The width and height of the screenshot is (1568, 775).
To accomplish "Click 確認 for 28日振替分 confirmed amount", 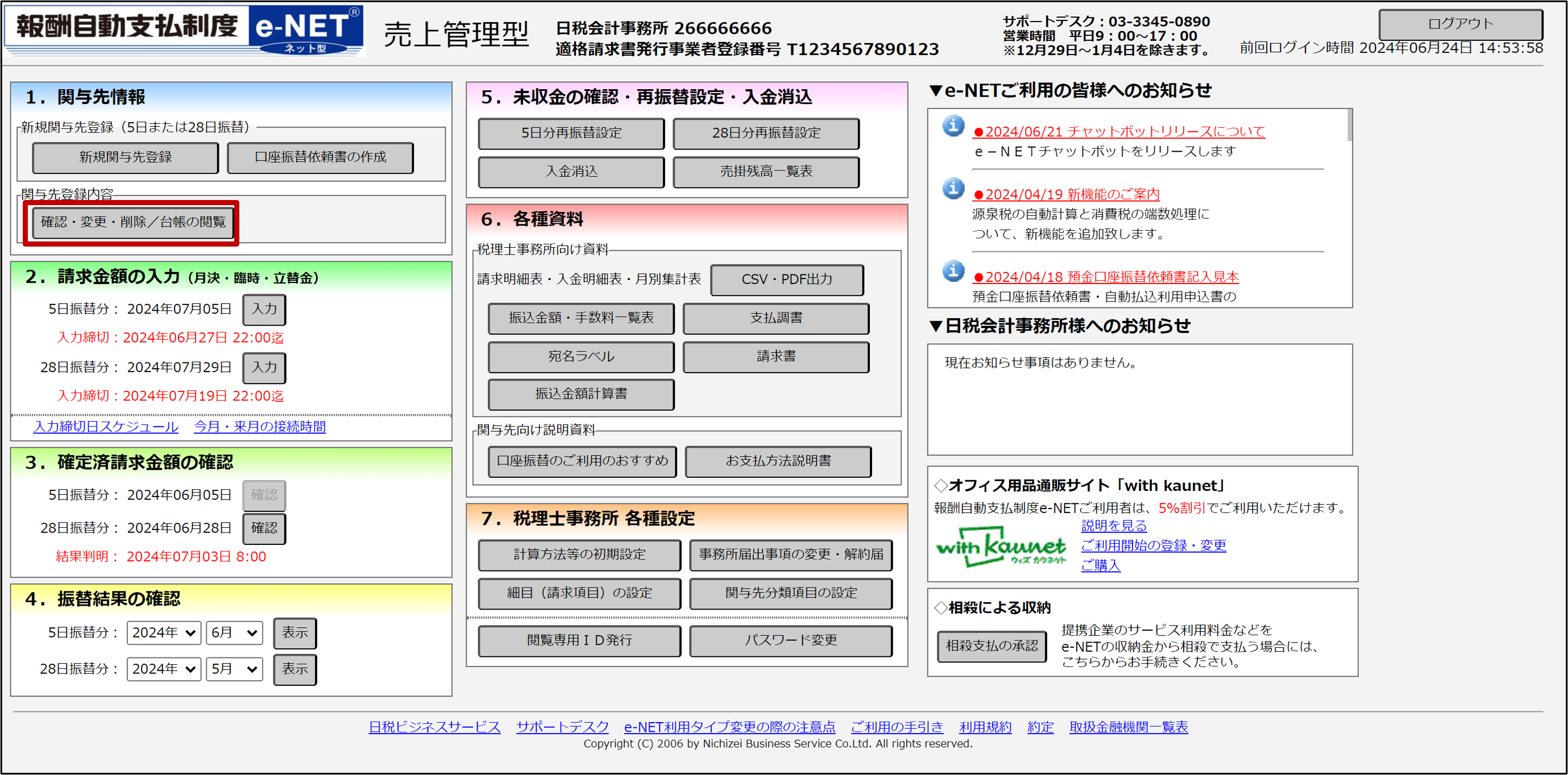I will [x=264, y=528].
